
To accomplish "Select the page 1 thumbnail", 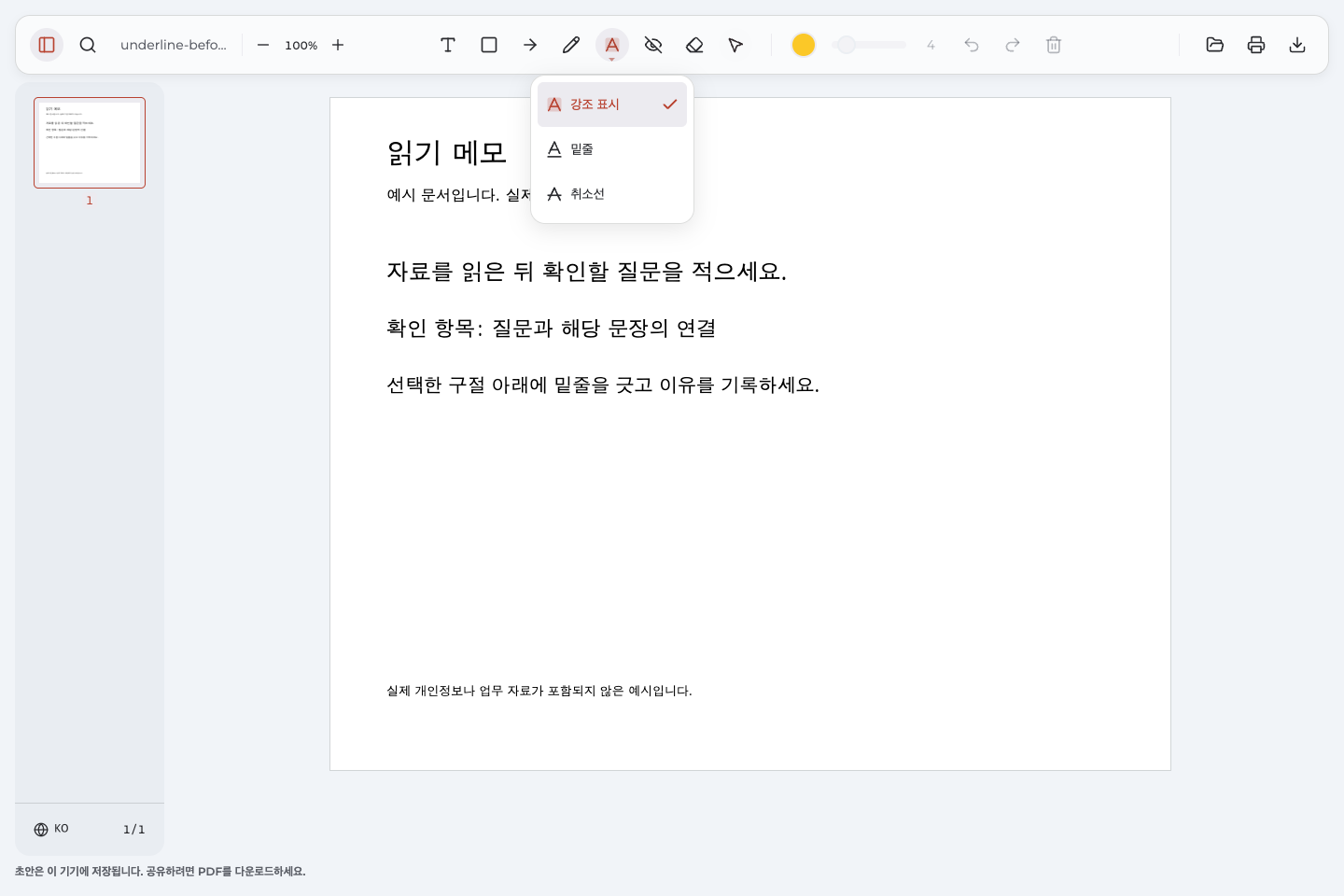I will pos(90,143).
